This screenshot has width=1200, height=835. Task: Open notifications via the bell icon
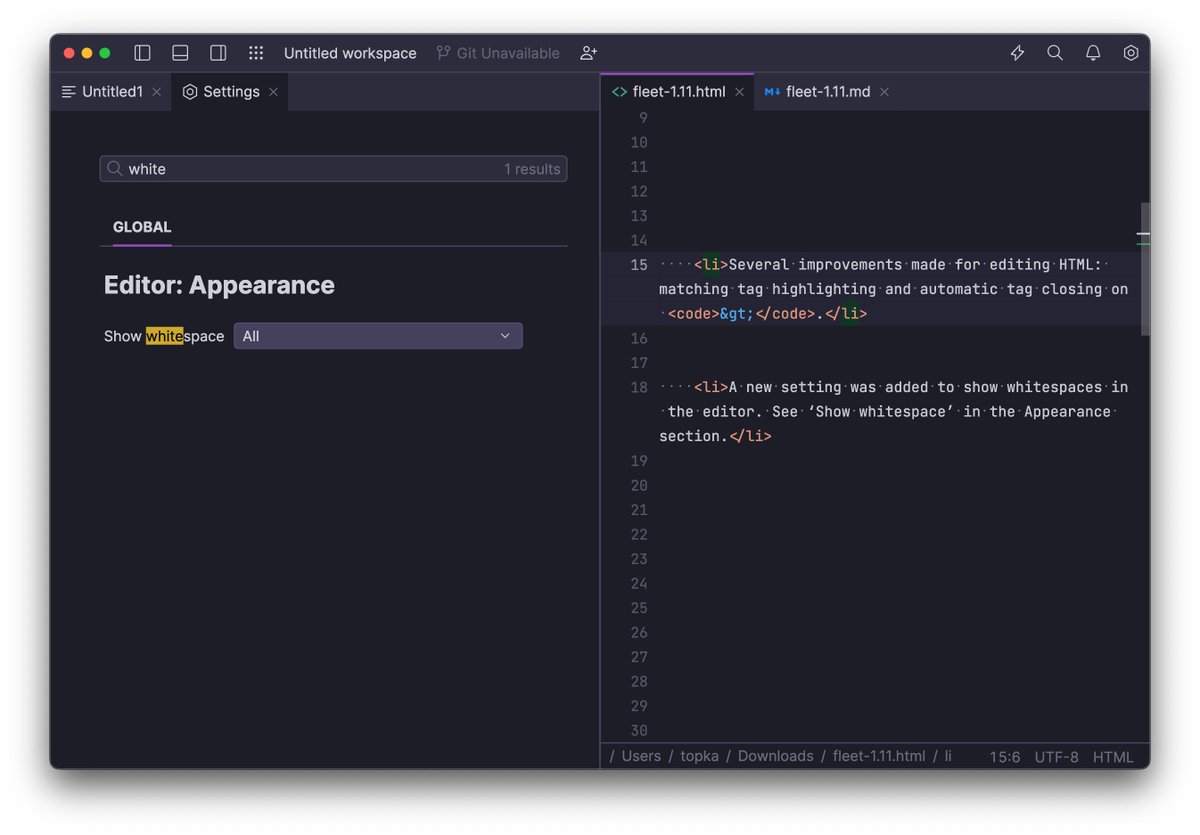[x=1093, y=52]
